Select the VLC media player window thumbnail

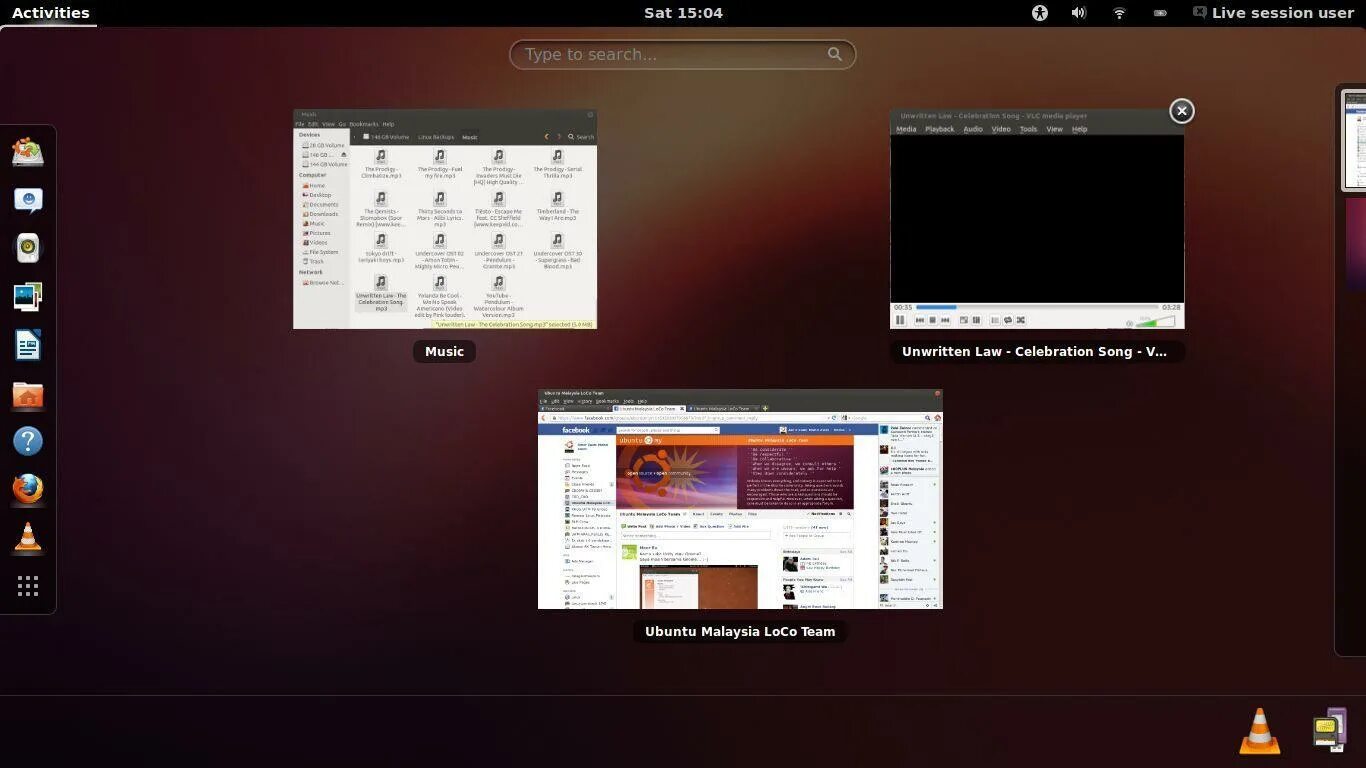1037,219
